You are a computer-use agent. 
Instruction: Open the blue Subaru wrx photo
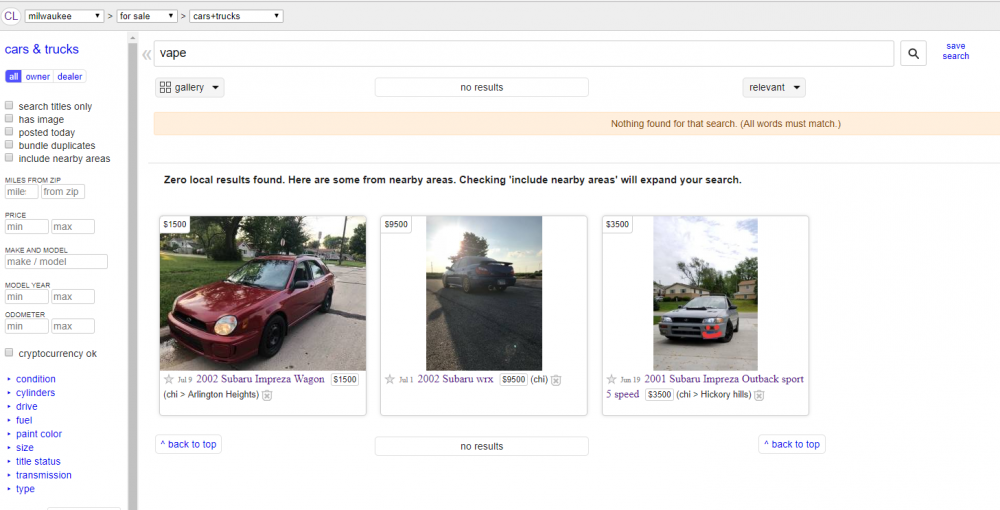484,293
